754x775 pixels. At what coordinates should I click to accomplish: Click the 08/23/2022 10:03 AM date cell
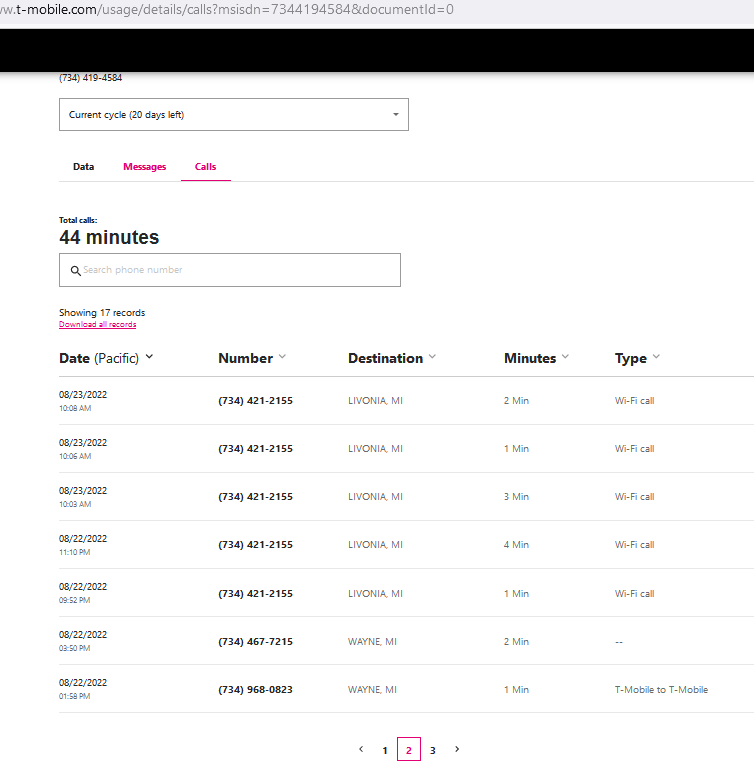click(x=83, y=497)
